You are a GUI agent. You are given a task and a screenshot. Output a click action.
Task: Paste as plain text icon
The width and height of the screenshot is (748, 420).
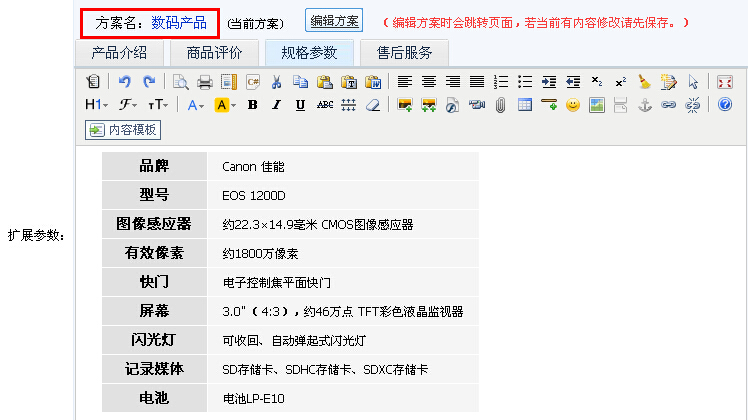click(x=349, y=82)
